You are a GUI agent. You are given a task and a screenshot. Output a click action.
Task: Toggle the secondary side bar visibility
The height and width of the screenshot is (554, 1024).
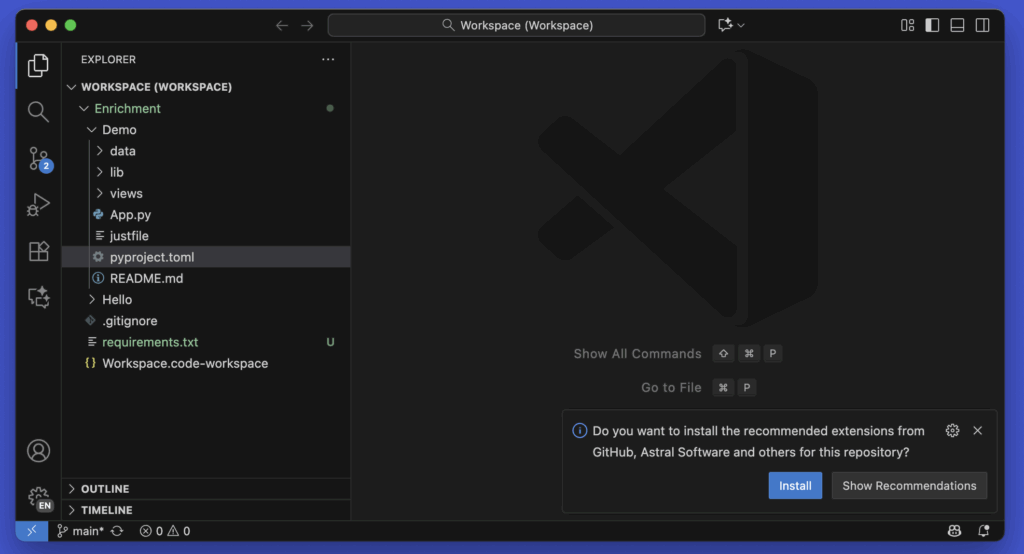point(982,25)
